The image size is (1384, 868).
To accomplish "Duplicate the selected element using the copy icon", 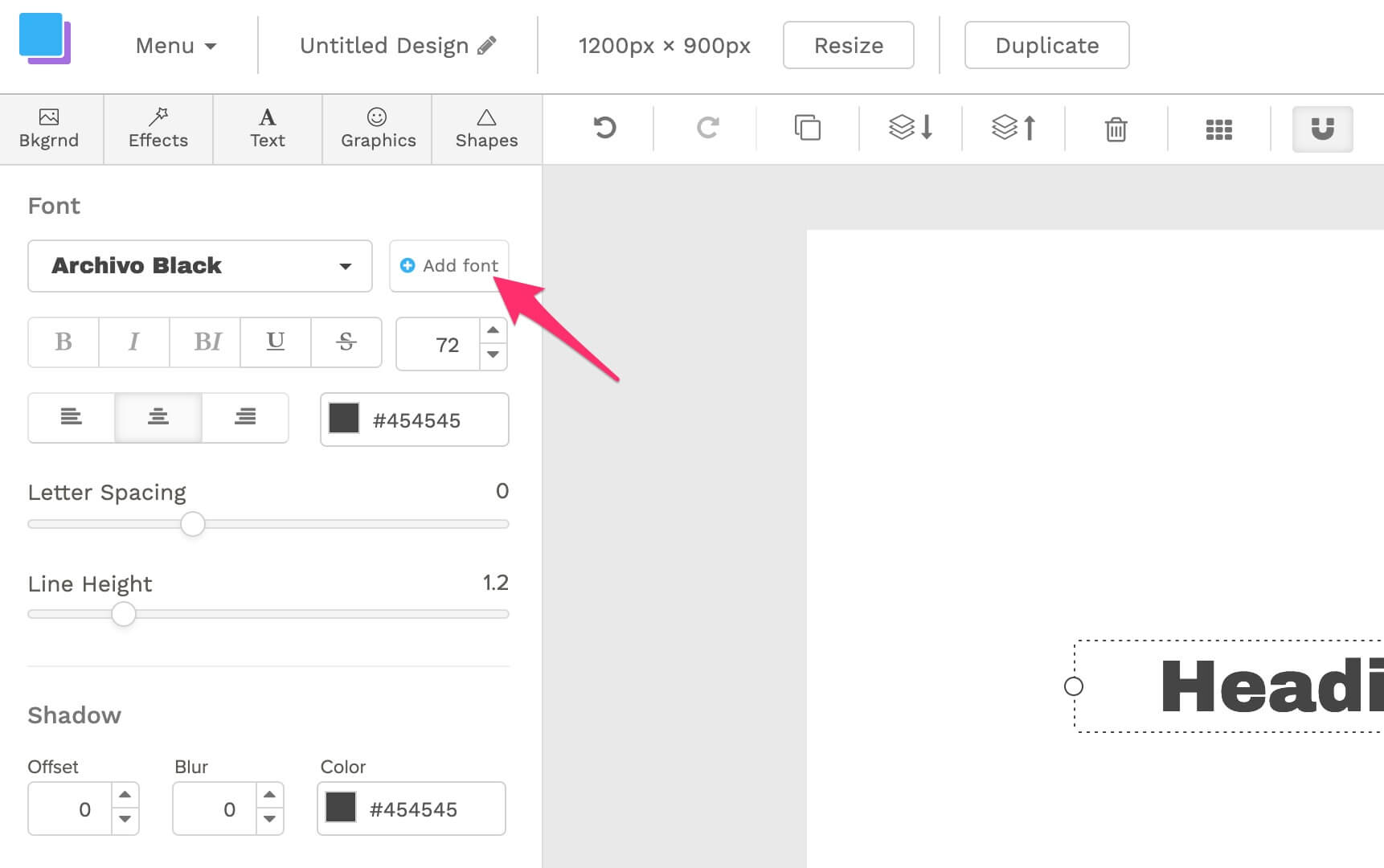I will click(x=807, y=128).
